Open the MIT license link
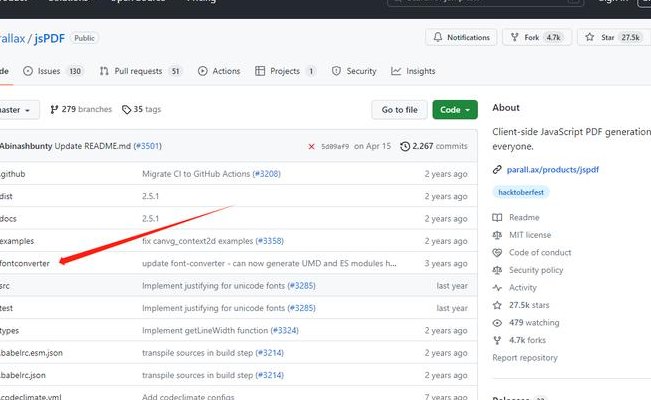651x400 pixels. tap(530, 235)
